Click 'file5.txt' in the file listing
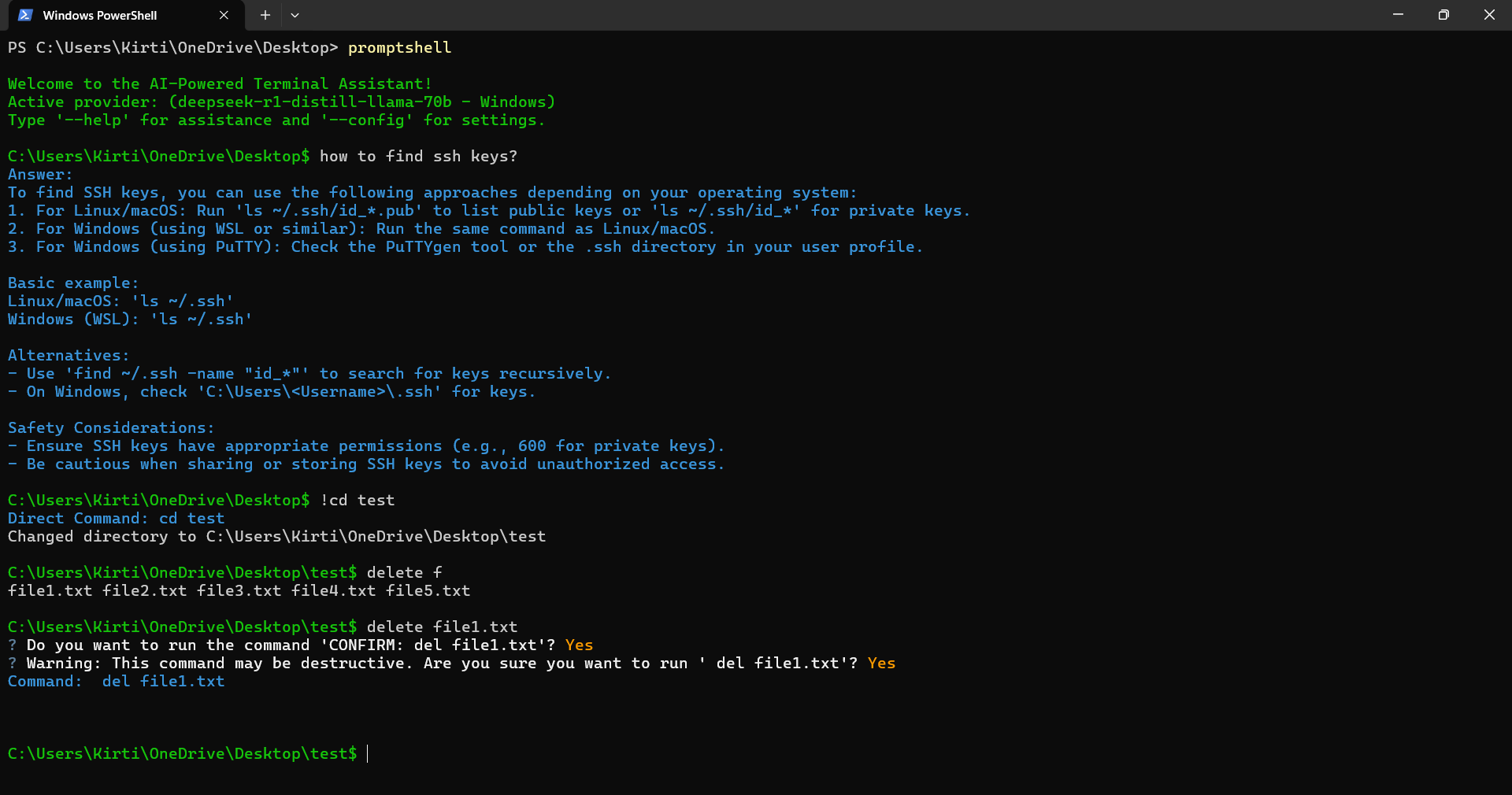This screenshot has width=1512, height=795. (x=428, y=591)
